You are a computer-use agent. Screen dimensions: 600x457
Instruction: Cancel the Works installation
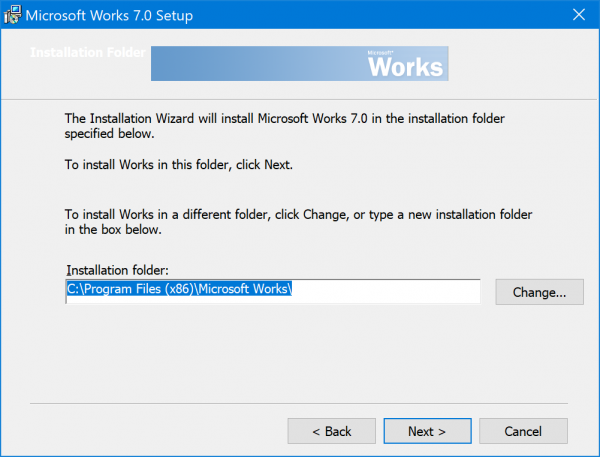523,431
